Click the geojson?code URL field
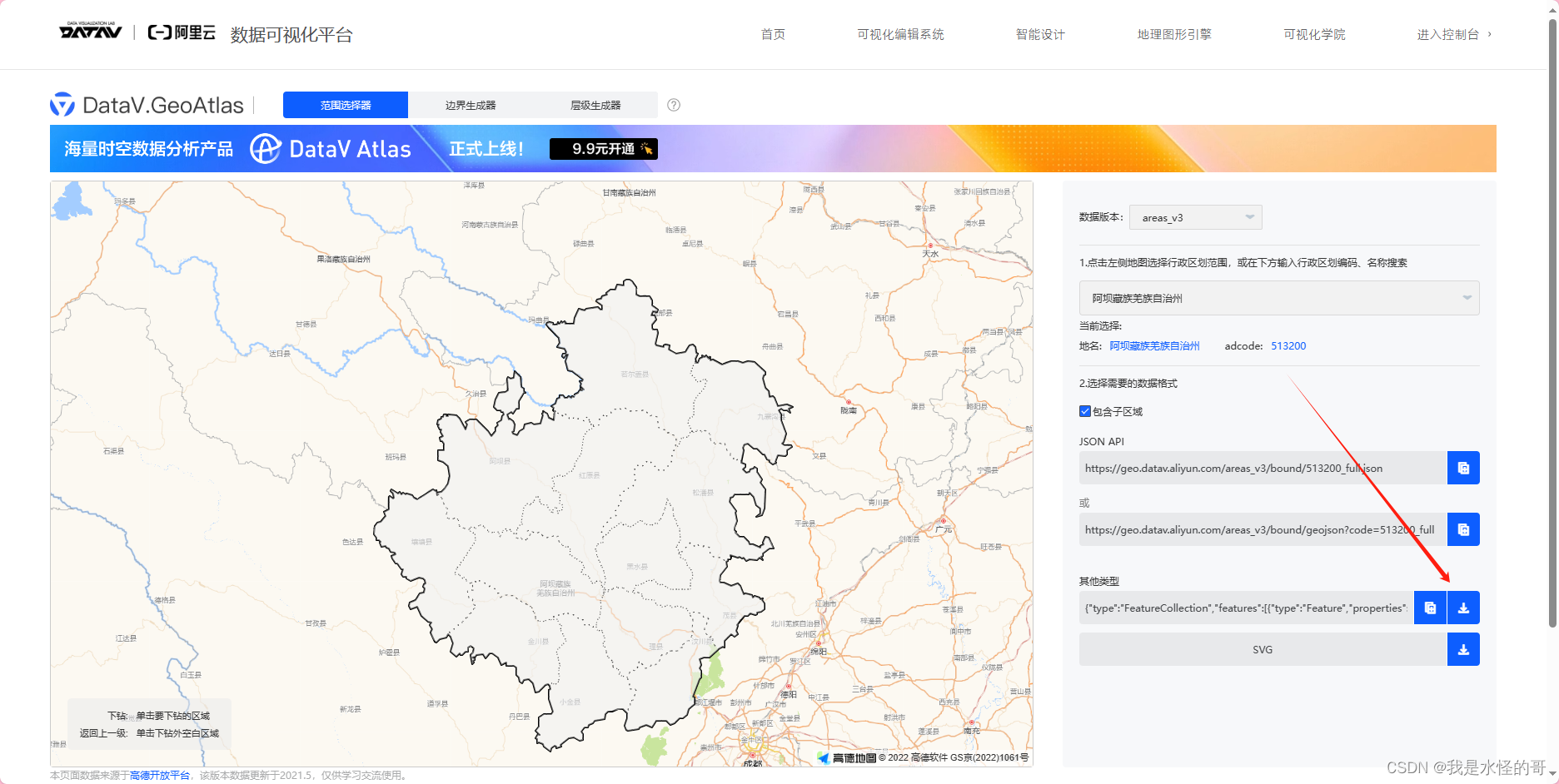The image size is (1559, 784). pyautogui.click(x=1263, y=529)
